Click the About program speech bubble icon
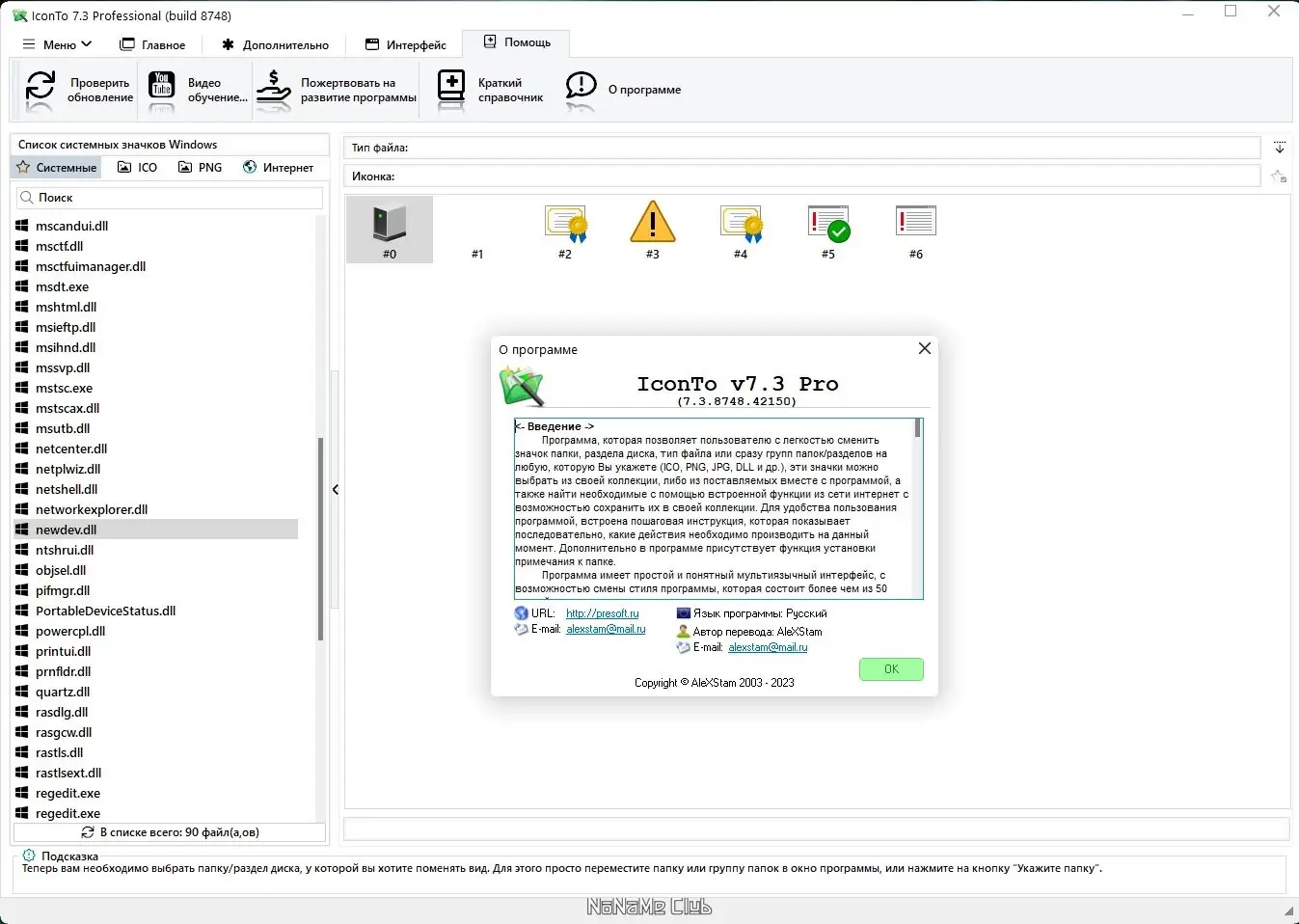The height and width of the screenshot is (924, 1299). (x=581, y=87)
